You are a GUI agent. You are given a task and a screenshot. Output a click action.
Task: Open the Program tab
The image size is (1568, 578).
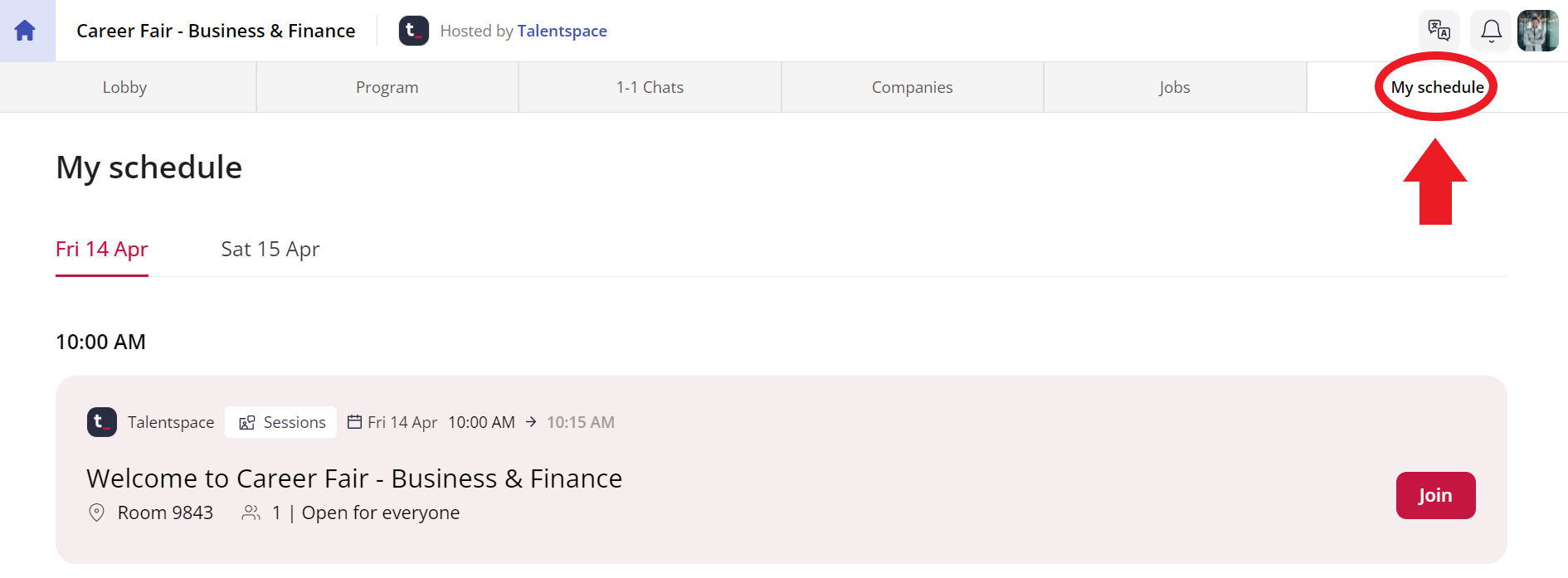387,87
